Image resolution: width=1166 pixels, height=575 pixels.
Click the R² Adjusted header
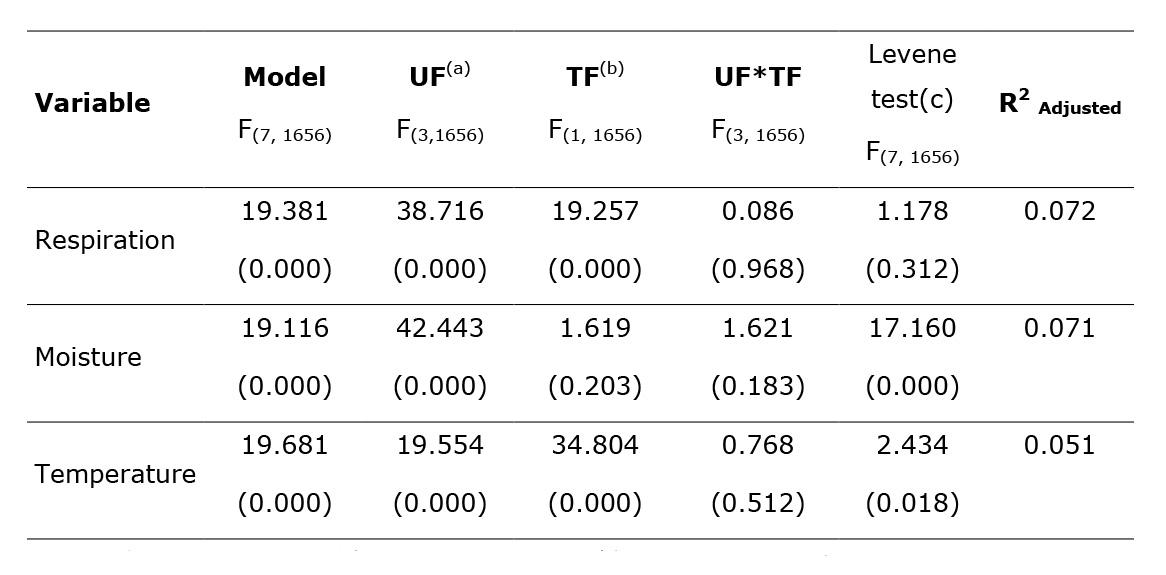click(1059, 105)
